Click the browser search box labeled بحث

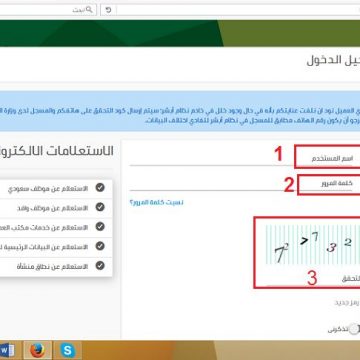pyautogui.click(x=48, y=10)
